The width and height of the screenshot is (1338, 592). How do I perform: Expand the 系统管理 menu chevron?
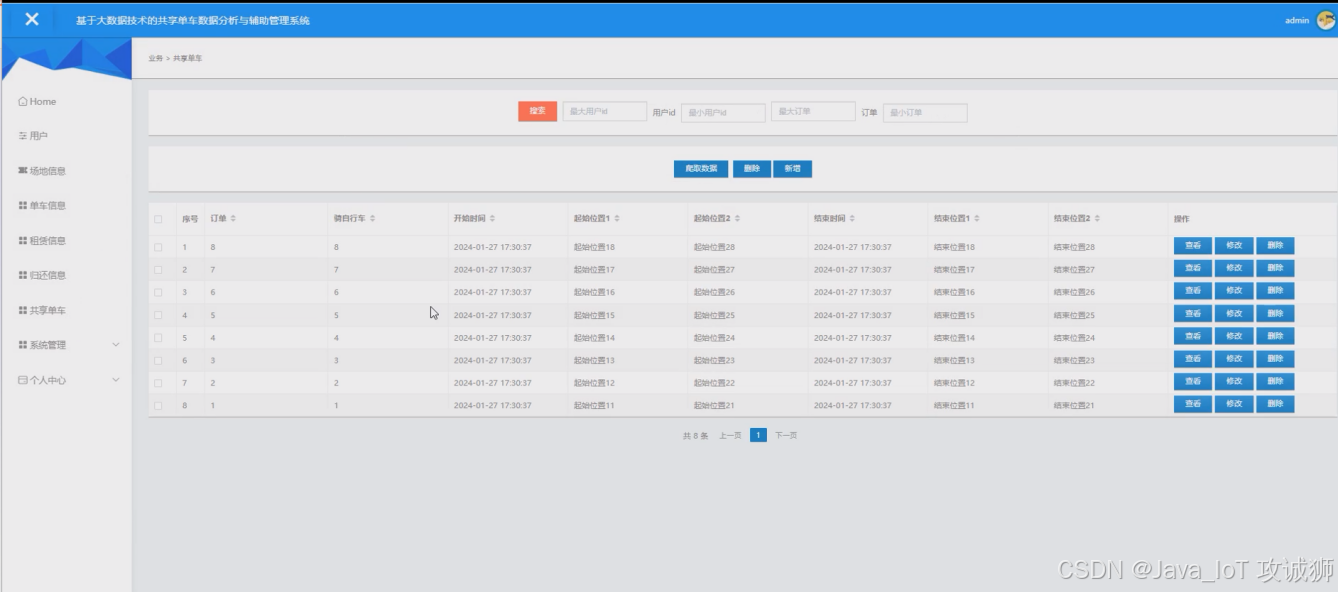(115, 345)
